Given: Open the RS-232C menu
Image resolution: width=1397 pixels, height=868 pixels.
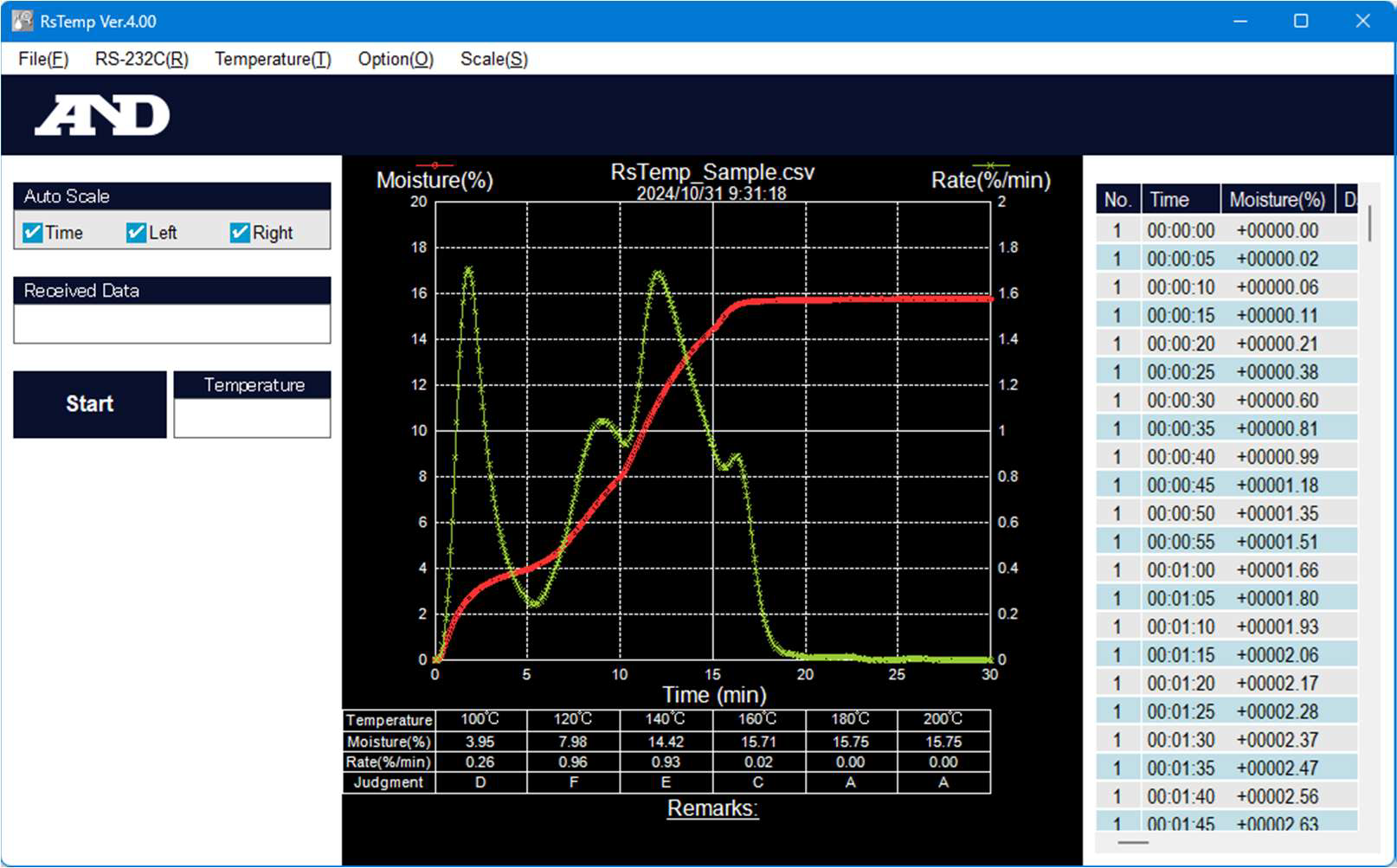Looking at the screenshot, I should pyautogui.click(x=141, y=59).
